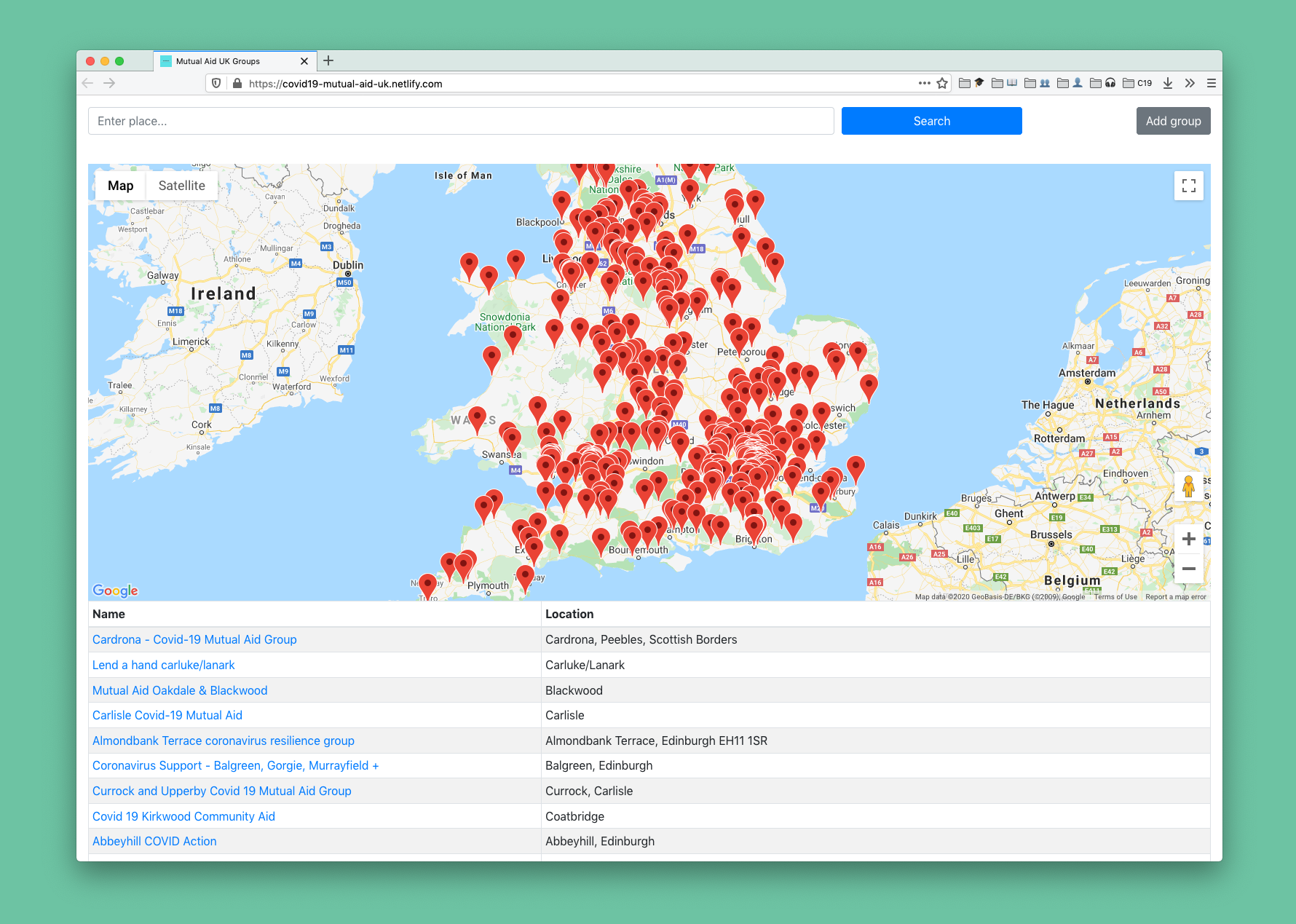1296x924 pixels.
Task: Open Cardrona - Covid-19 Mutual Aid Group
Action: coord(194,639)
